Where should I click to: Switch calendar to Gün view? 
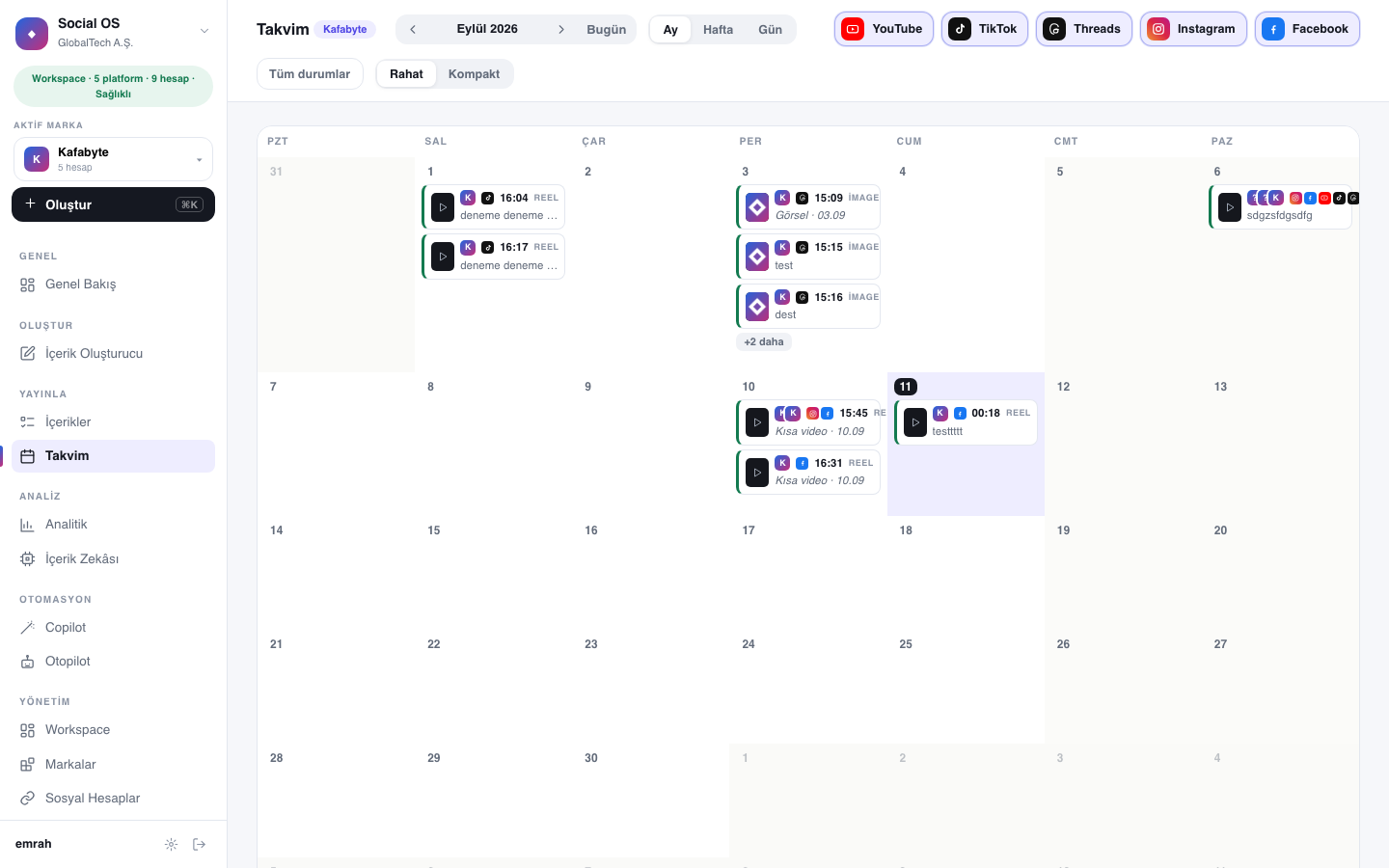tap(770, 30)
